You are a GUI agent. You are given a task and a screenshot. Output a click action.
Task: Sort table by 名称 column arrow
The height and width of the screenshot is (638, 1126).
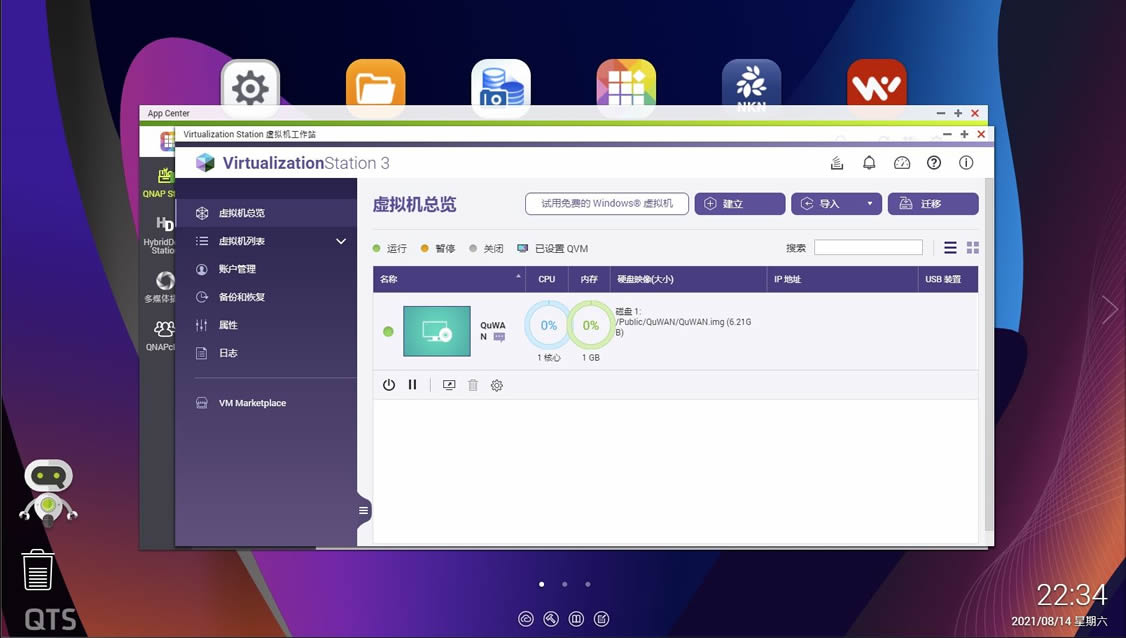pos(518,277)
